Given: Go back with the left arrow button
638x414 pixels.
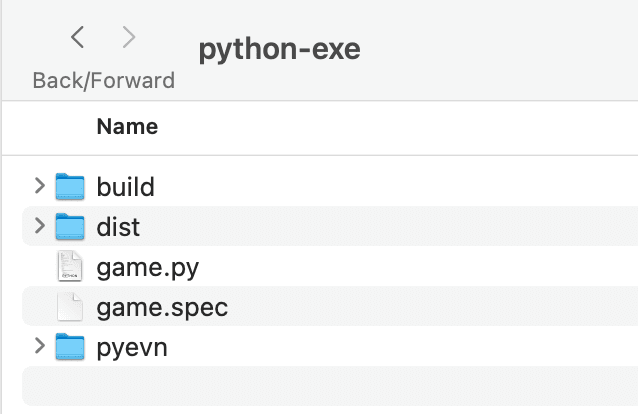Looking at the screenshot, I should tap(77, 37).
